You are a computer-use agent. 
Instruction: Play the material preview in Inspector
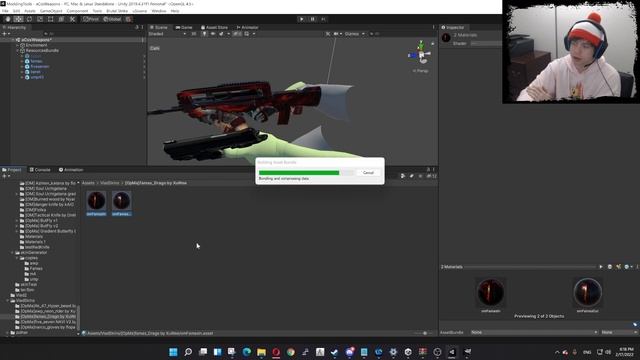coord(601,267)
